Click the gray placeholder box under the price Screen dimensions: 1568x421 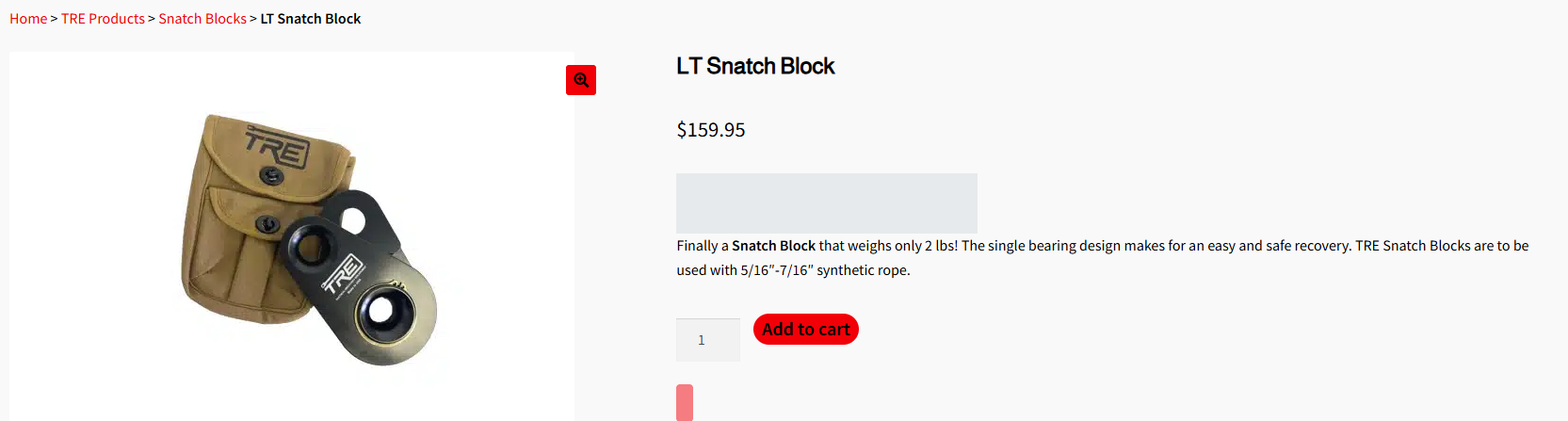[x=826, y=202]
